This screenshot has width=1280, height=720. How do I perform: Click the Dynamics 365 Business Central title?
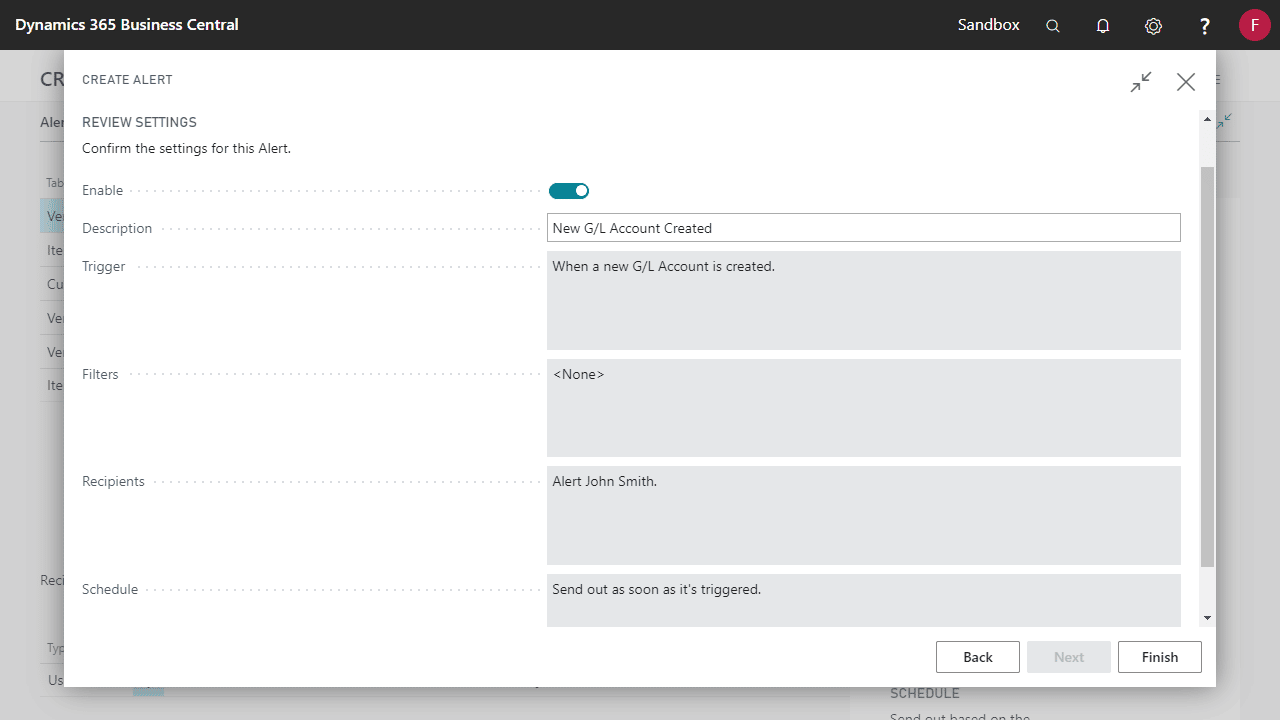(127, 25)
